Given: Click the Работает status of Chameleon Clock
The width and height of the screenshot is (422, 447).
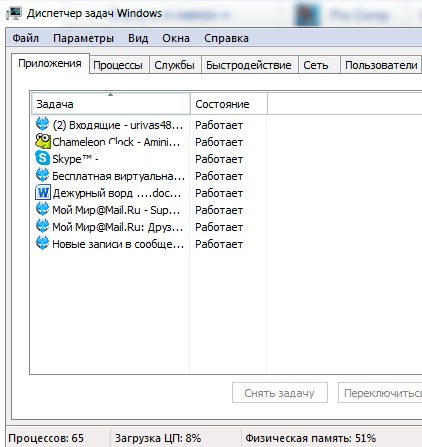Looking at the screenshot, I should [x=219, y=142].
